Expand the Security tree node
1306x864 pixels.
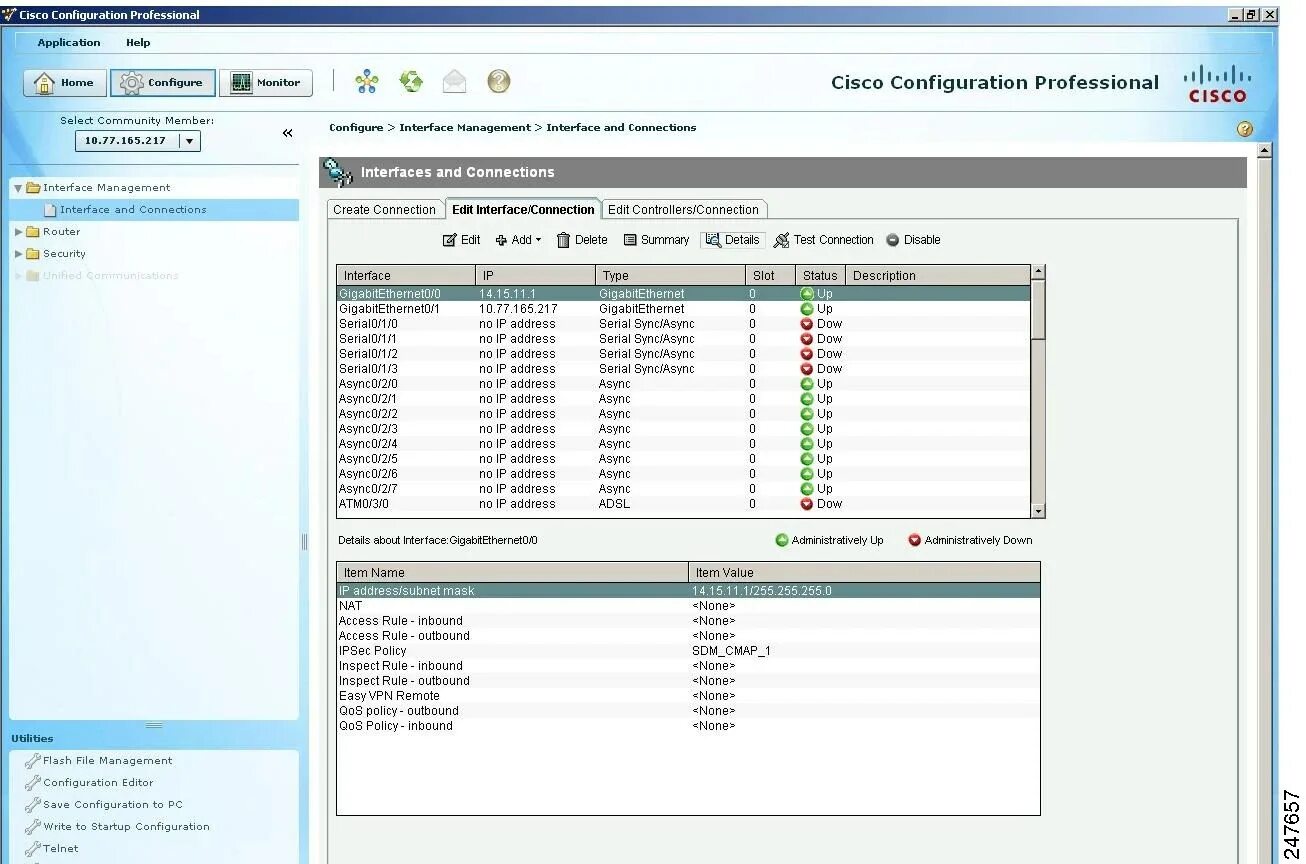tap(18, 254)
